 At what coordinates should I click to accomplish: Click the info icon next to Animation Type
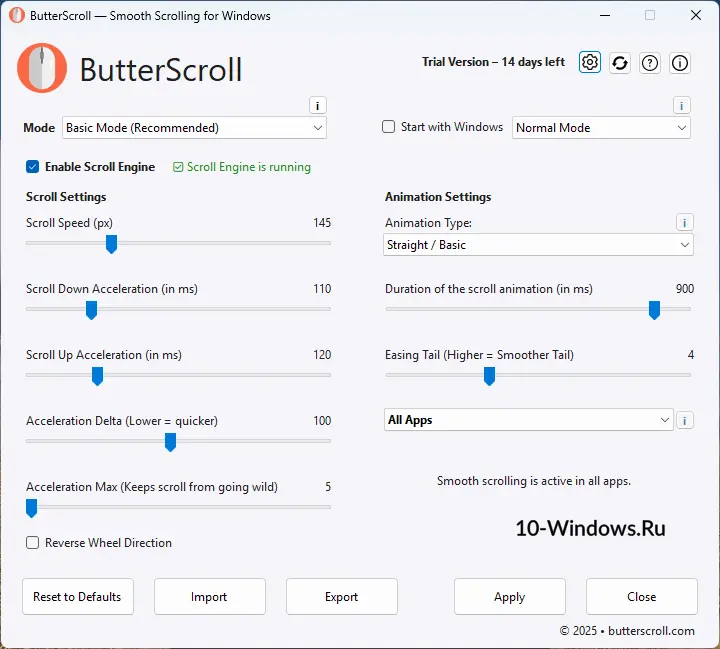[x=684, y=223]
